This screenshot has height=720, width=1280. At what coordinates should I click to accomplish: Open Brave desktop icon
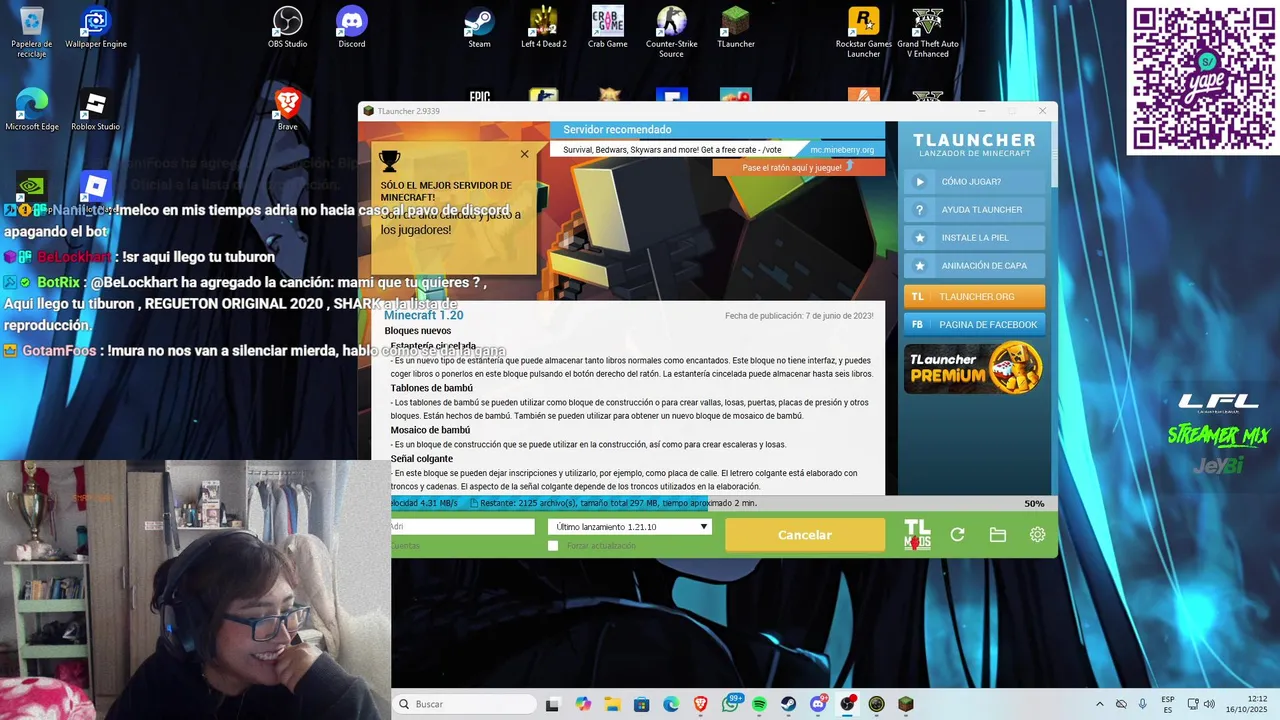click(x=288, y=110)
